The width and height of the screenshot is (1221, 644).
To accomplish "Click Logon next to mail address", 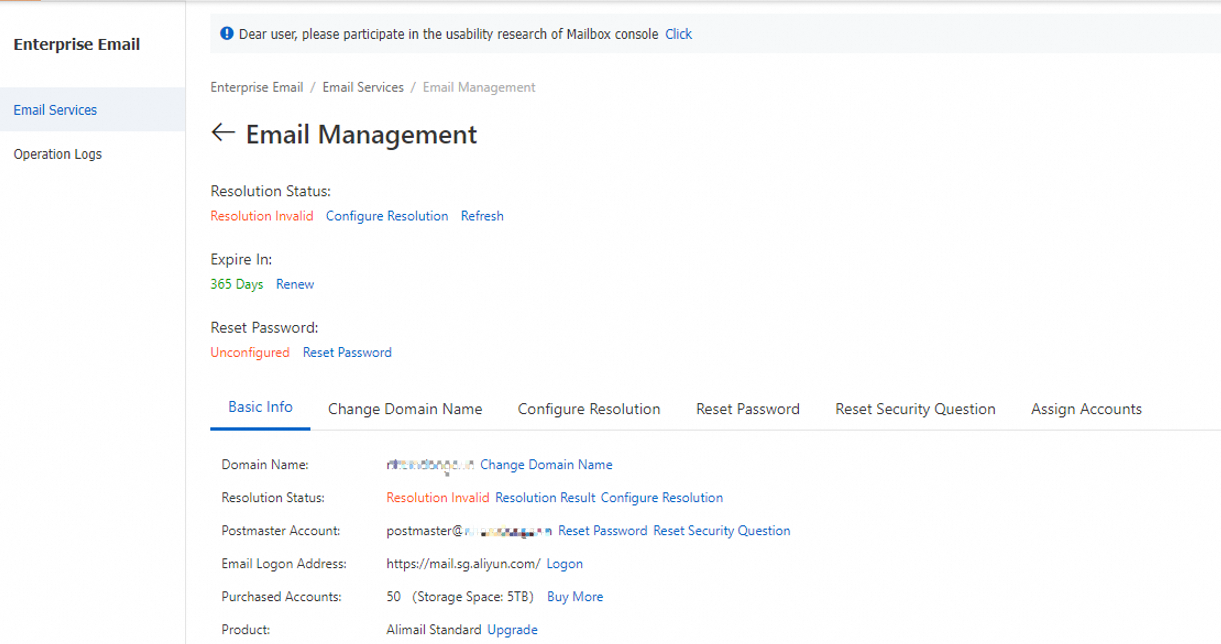I will tap(565, 563).
